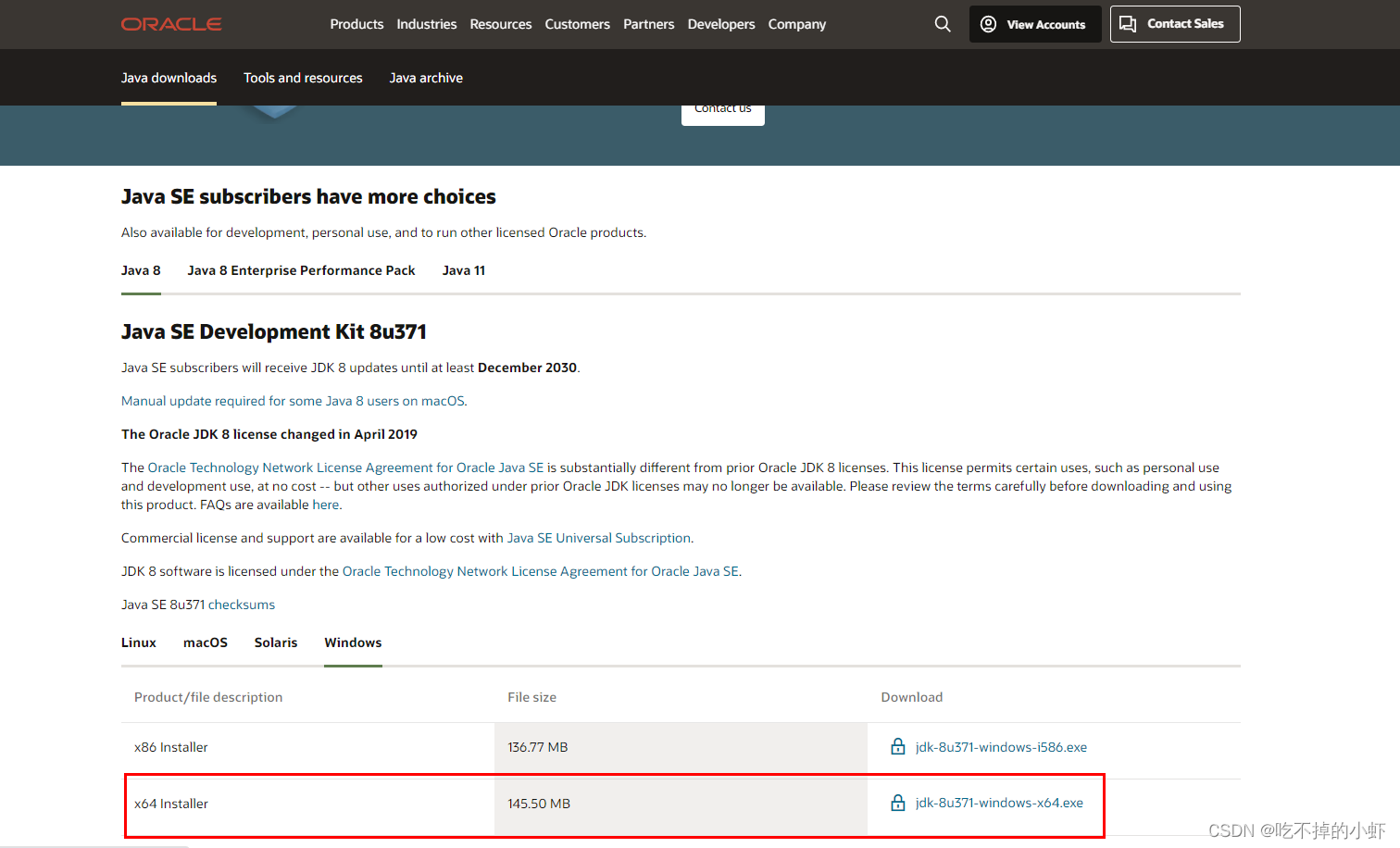The image size is (1400, 848).
Task: Click the Product/file description header
Action: coord(208,697)
